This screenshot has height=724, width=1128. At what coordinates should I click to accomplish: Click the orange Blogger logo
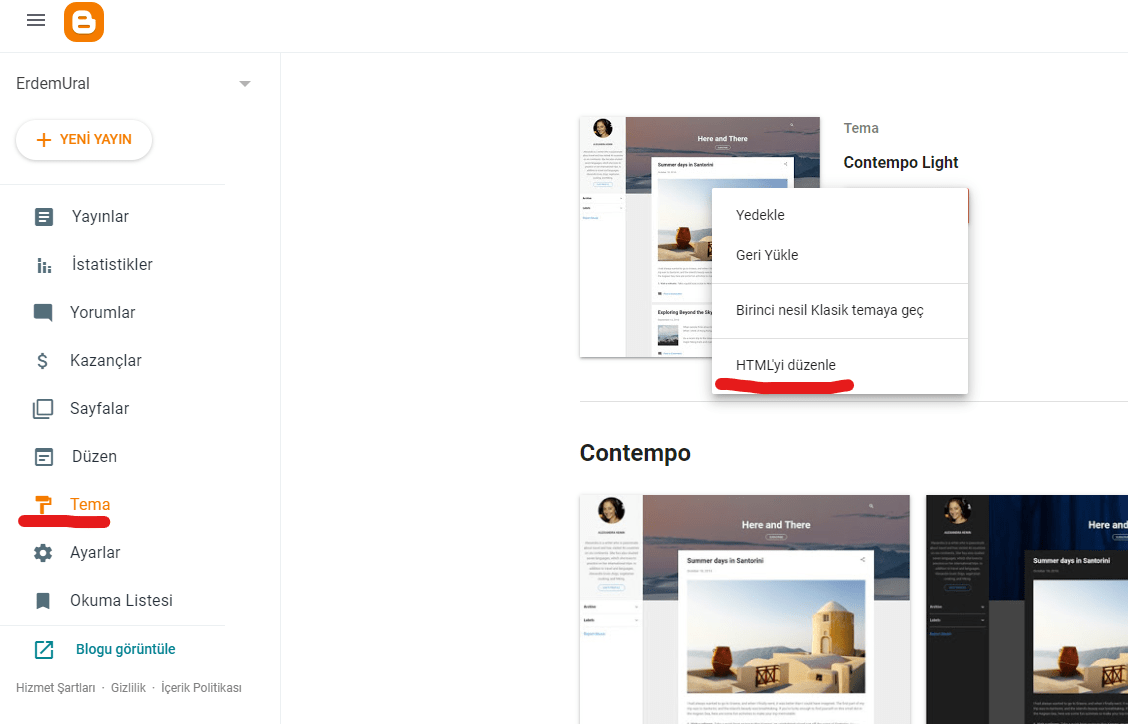pyautogui.click(x=84, y=22)
